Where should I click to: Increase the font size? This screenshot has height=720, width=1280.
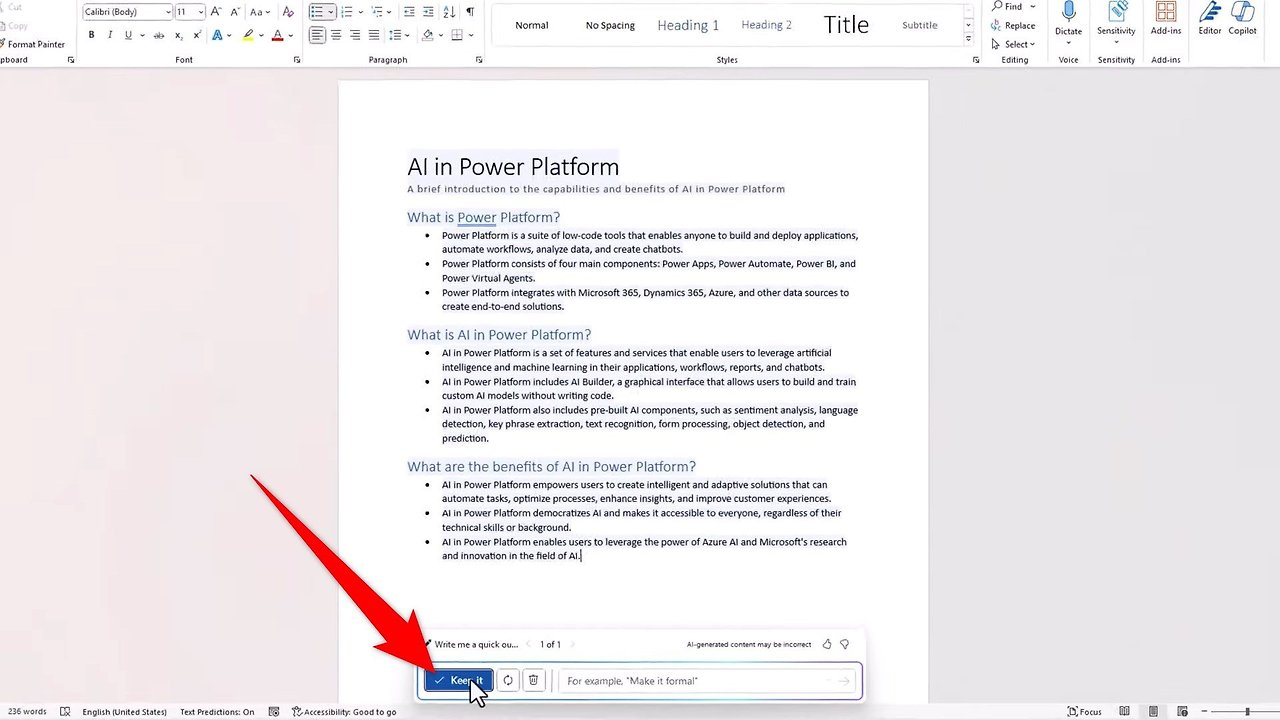click(216, 12)
